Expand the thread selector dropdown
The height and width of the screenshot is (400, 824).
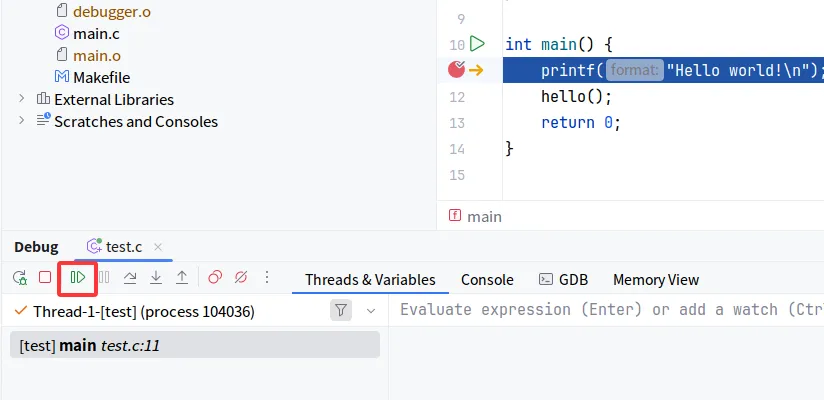click(x=371, y=311)
